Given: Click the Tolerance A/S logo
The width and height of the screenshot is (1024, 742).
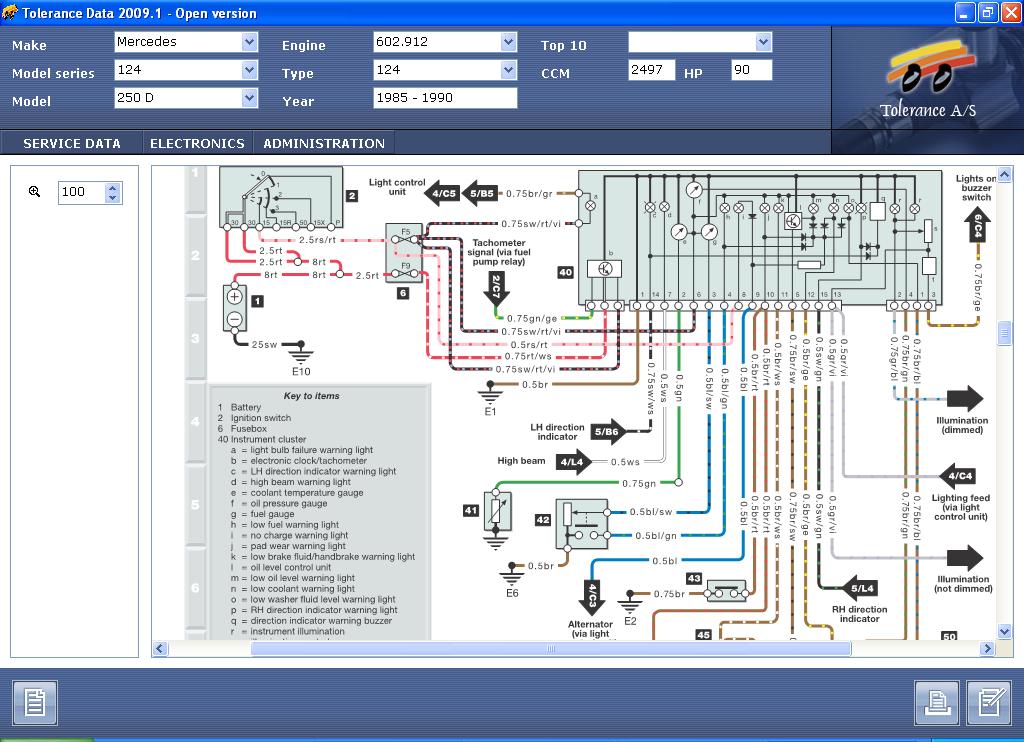Looking at the screenshot, I should pos(928,80).
